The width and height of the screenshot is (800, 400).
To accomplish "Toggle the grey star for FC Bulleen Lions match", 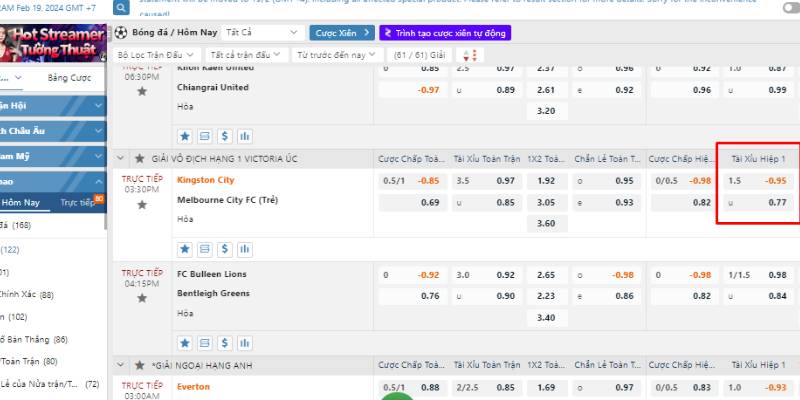I will [142, 298].
